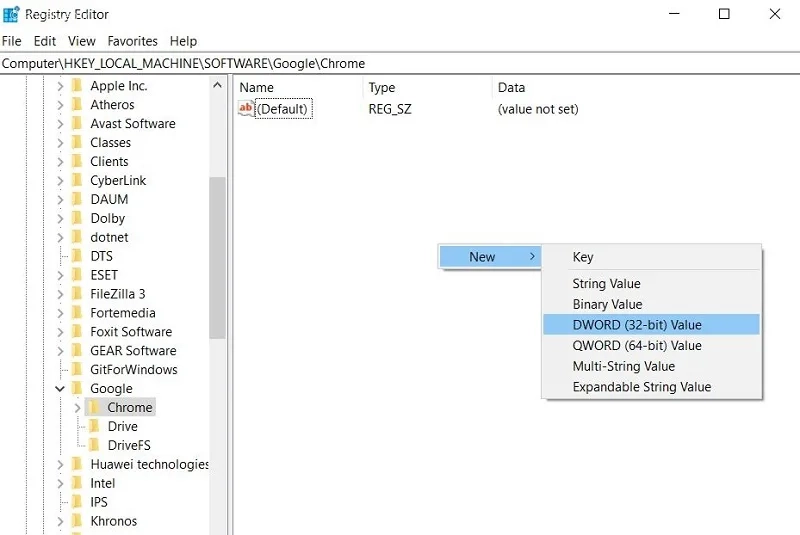Image resolution: width=800 pixels, height=535 pixels.
Task: Expand the Khronos key
Action: tap(60, 521)
